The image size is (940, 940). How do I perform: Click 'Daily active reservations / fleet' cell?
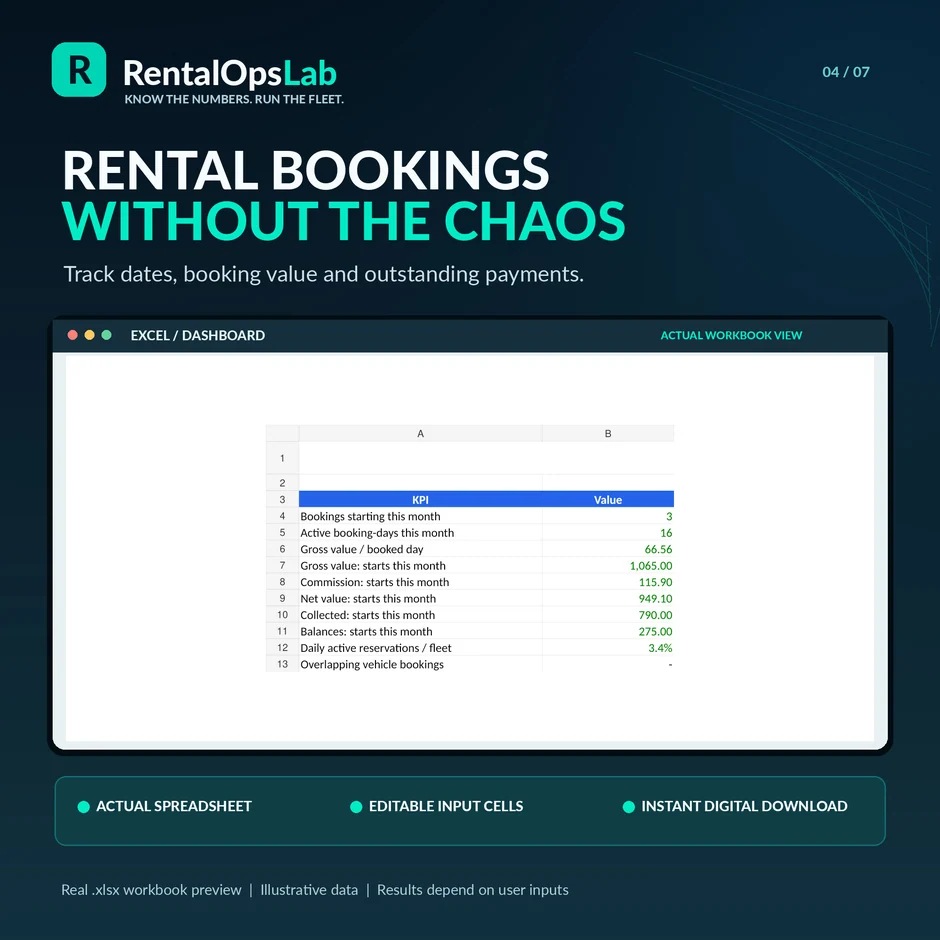pyautogui.click(x=420, y=648)
